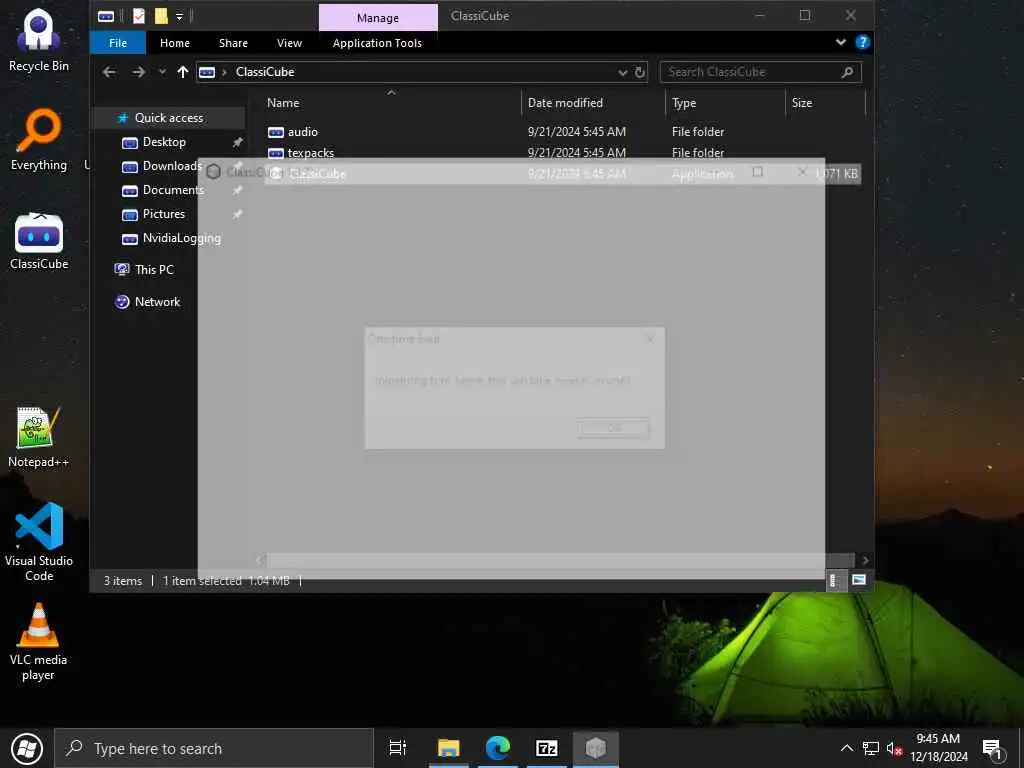The height and width of the screenshot is (768, 1024).
Task: Refresh the ClassiCube folder view
Action: click(x=640, y=72)
